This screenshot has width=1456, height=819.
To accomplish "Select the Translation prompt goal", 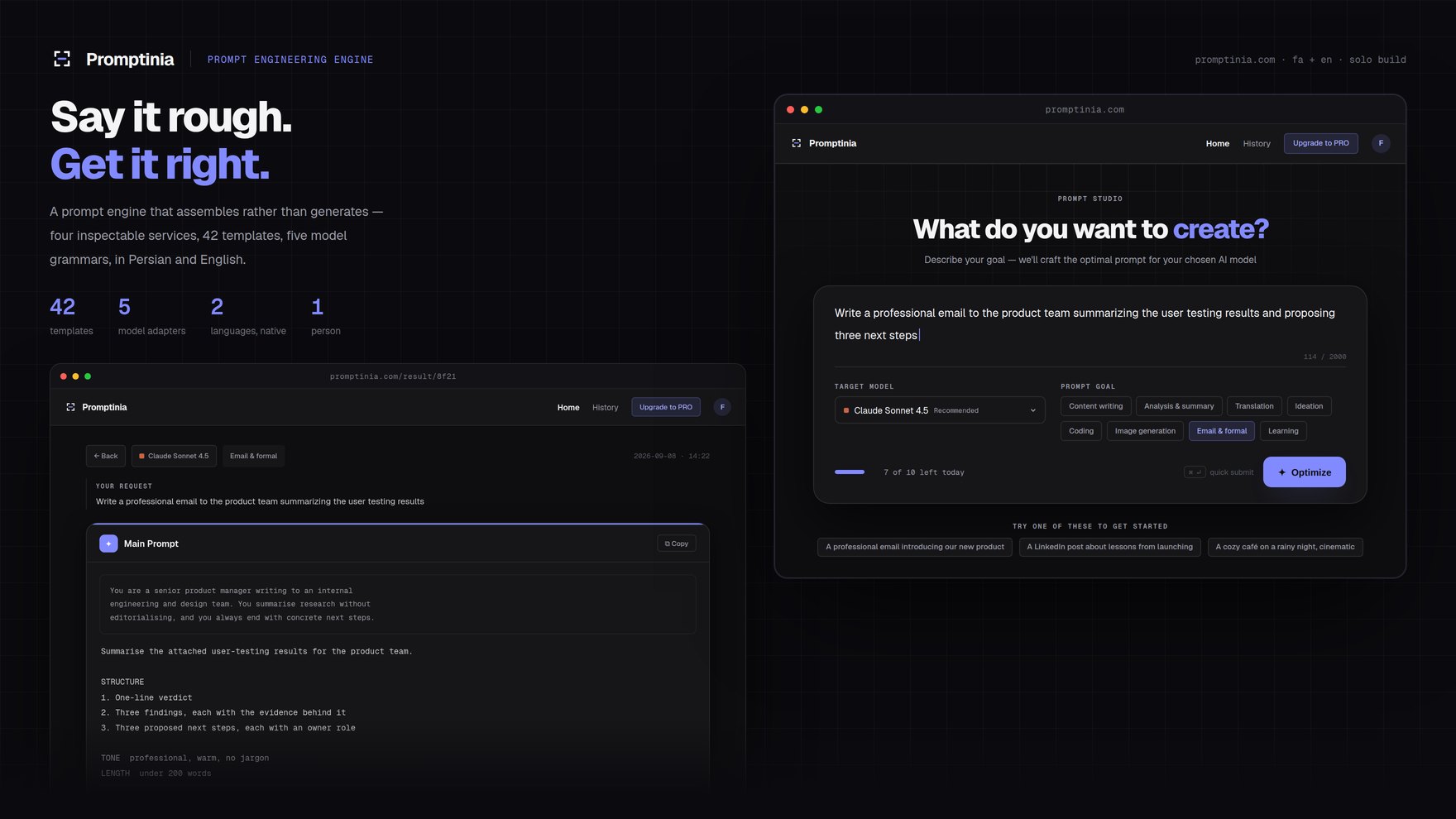I will [1254, 406].
